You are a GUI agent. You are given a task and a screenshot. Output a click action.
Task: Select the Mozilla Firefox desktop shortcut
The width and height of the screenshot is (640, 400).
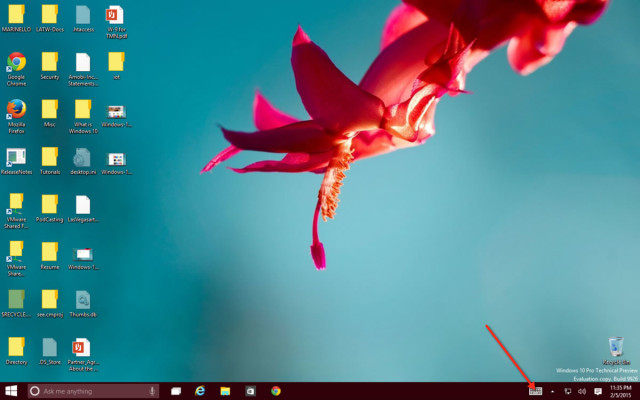[x=16, y=116]
